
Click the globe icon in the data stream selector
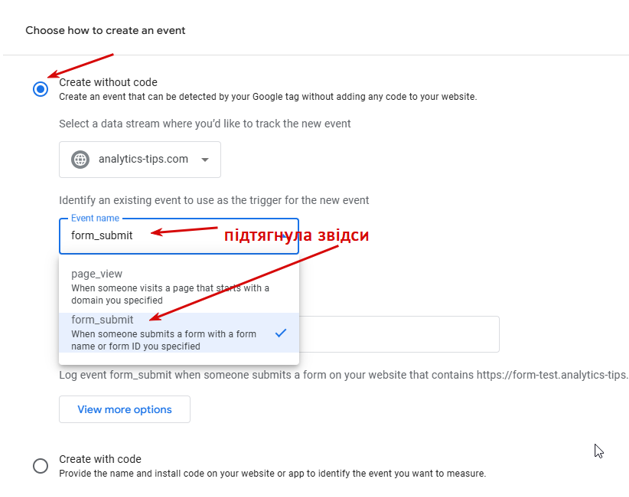(x=80, y=159)
